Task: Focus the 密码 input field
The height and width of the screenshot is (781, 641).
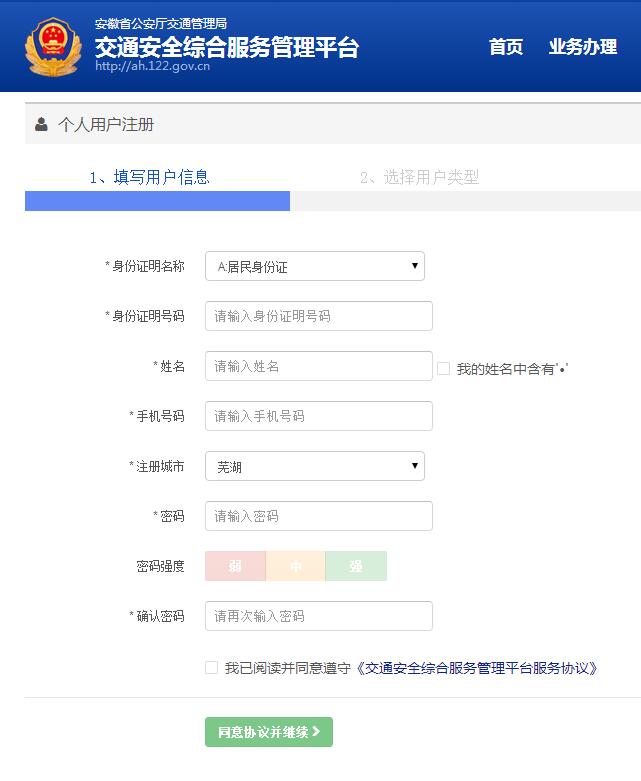Action: pyautogui.click(x=319, y=516)
